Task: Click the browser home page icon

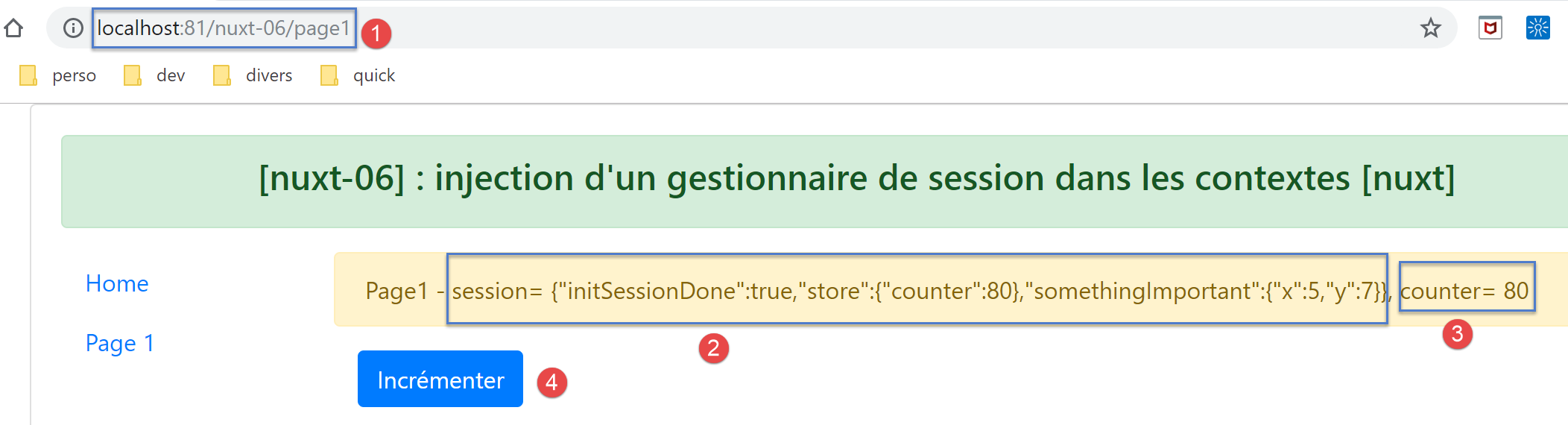Action: (13, 28)
